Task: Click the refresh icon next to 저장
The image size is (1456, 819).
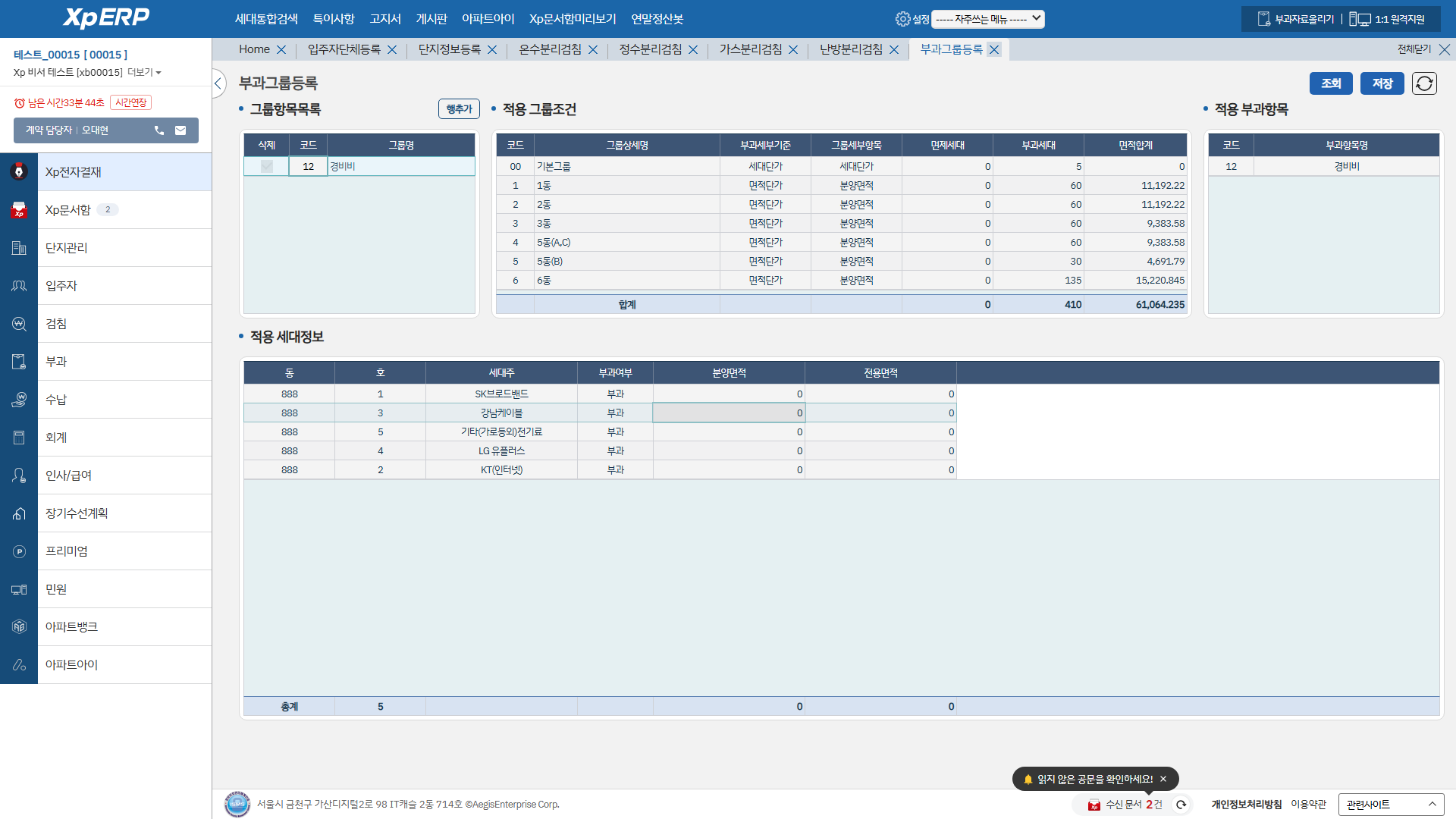Action: coord(1424,83)
